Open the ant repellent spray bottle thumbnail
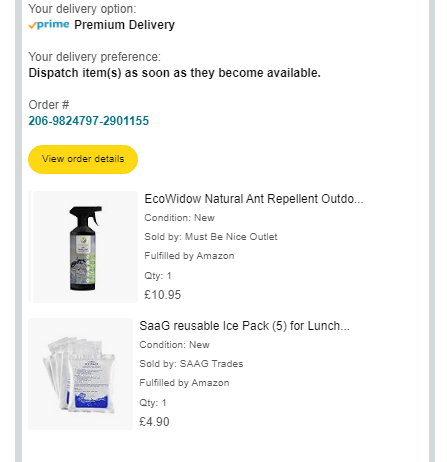 click(85, 247)
